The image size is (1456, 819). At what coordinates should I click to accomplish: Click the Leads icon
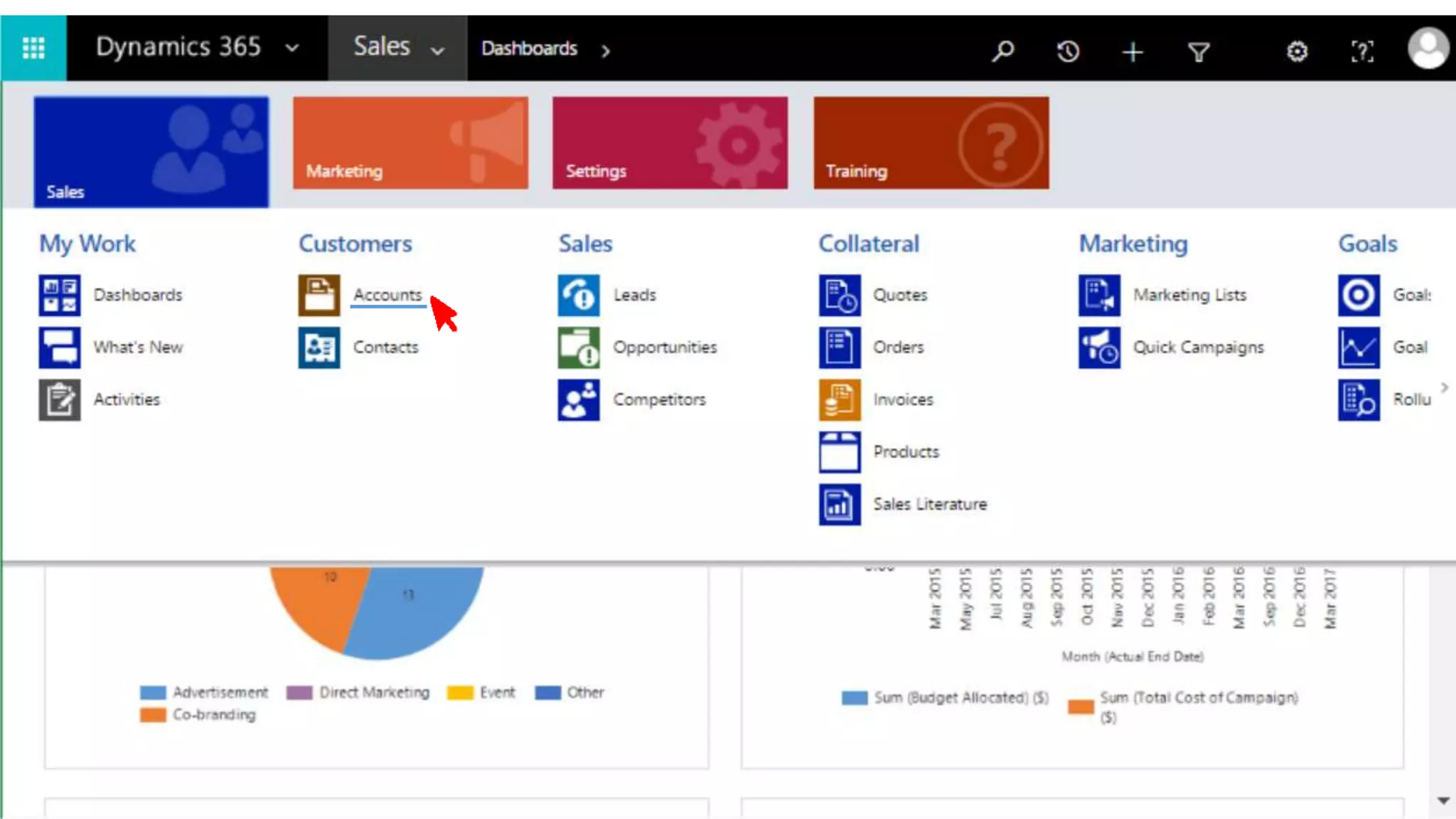click(x=578, y=295)
